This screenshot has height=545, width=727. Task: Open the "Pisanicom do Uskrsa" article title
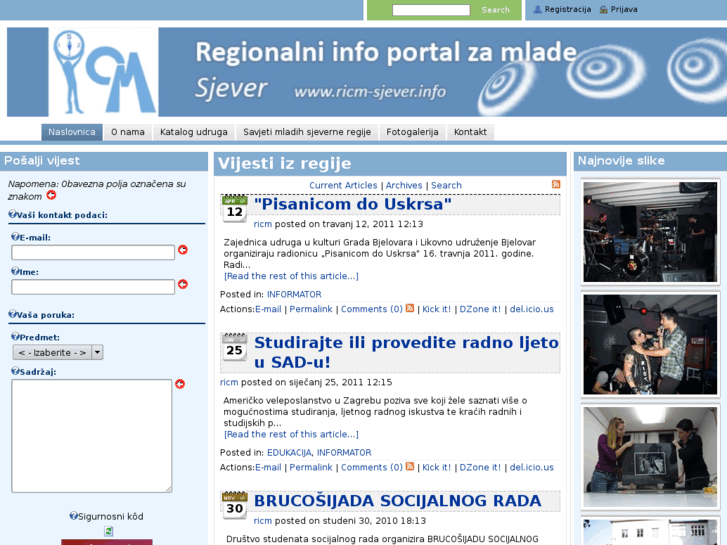[352, 204]
